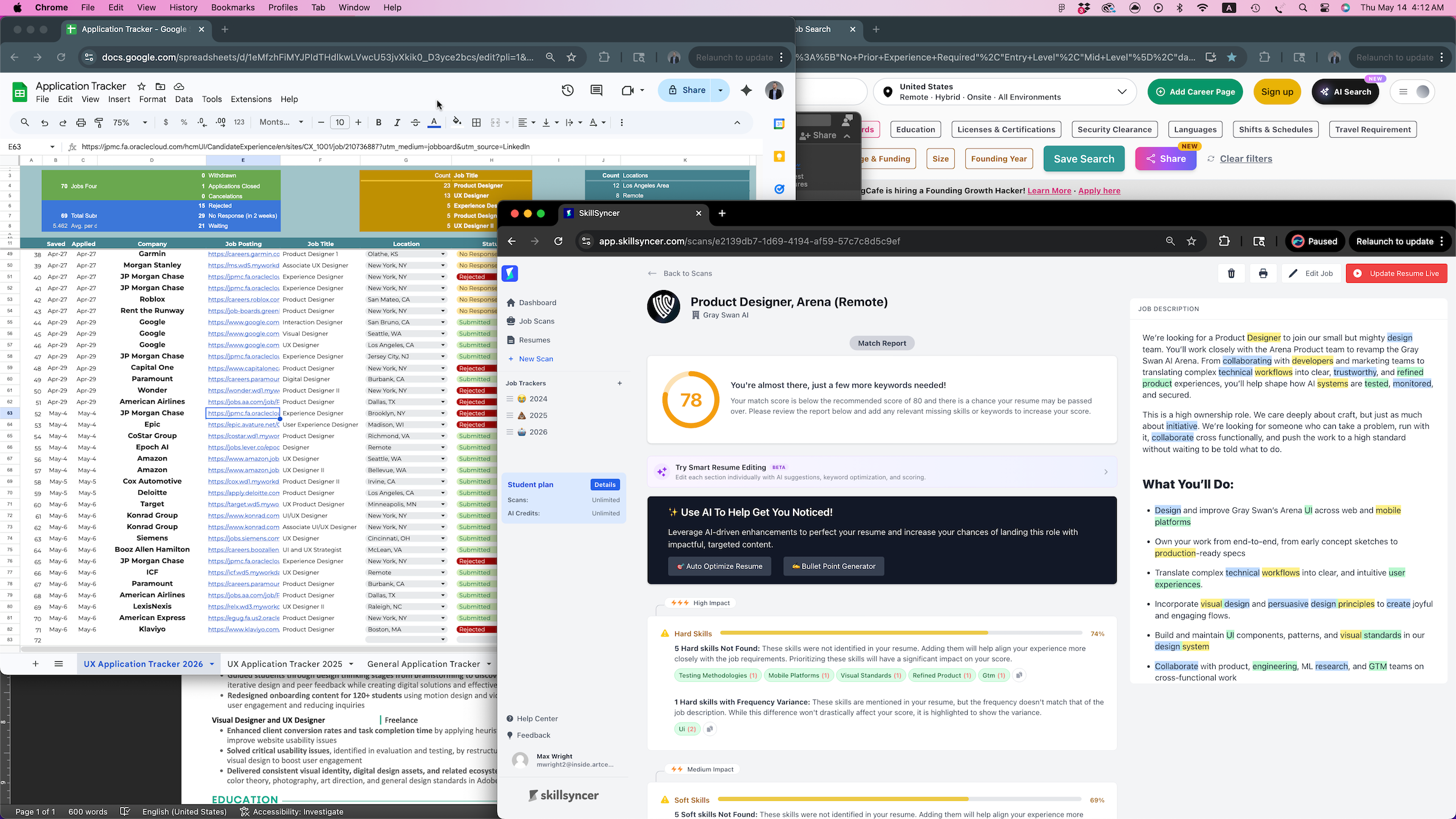The height and width of the screenshot is (819, 1456).
Task: Select the Roblox company cell in the sheet
Action: click(152, 300)
